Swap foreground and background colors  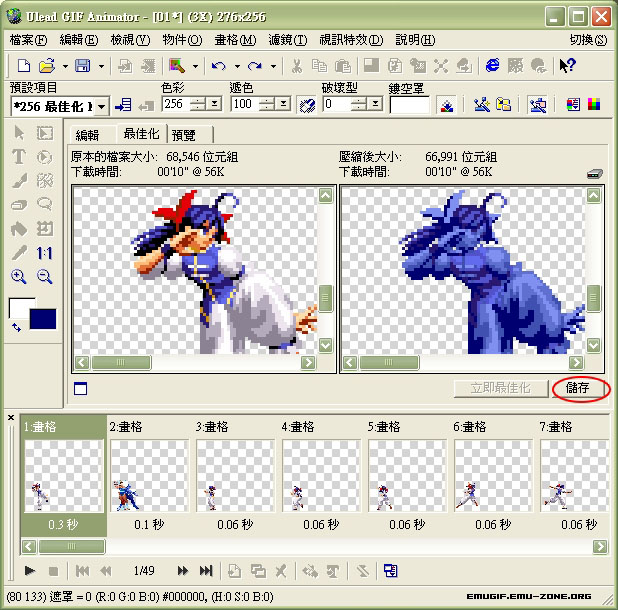(16, 327)
